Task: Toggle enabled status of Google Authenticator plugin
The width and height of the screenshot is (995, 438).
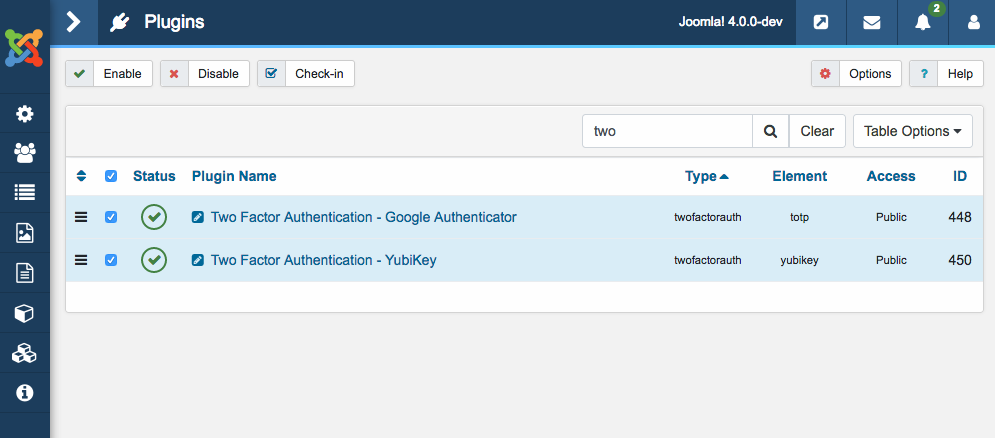Action: (x=154, y=217)
